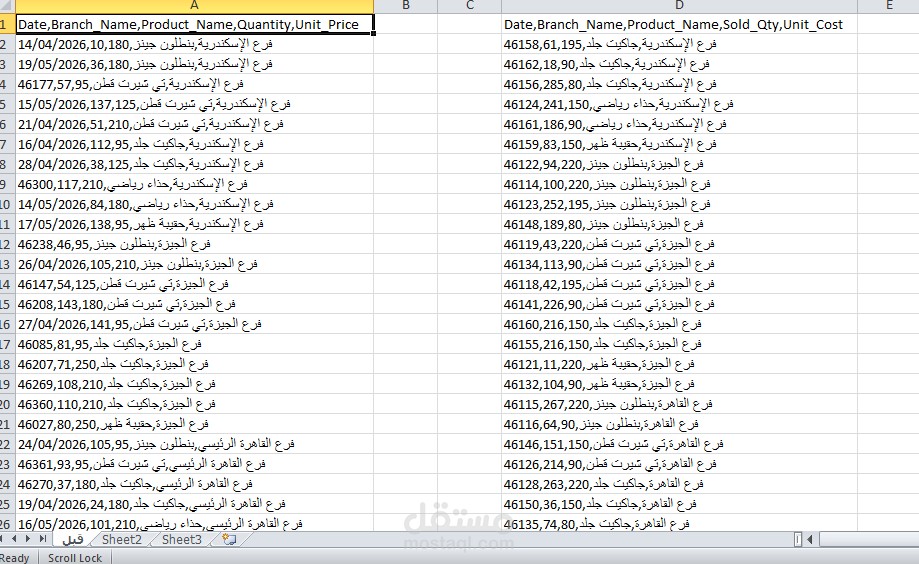Screen dimensions: 919x564
Task: Open the Sheet2 tab
Action: (x=122, y=539)
